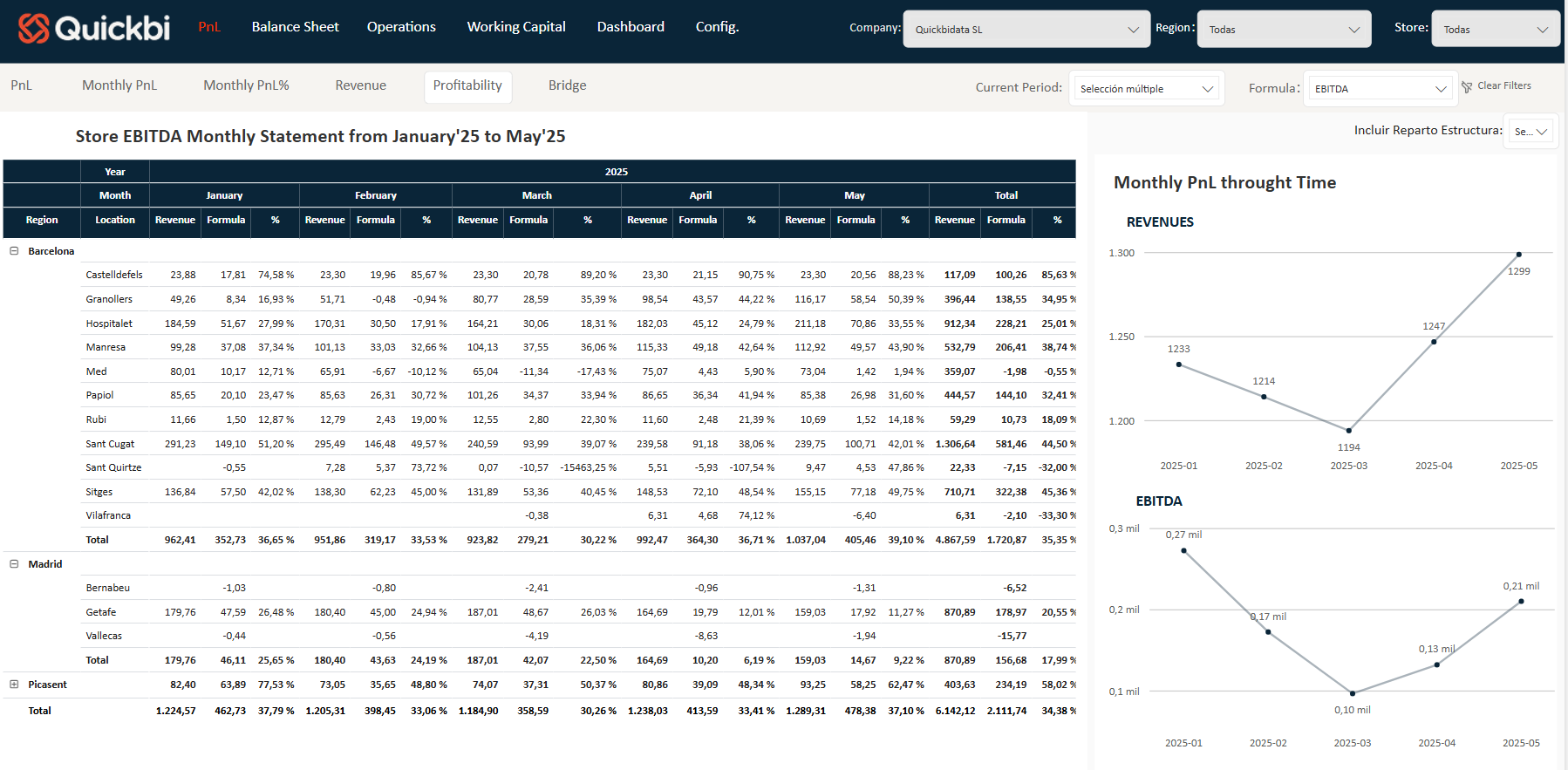Open the Config. menu item

(x=717, y=27)
